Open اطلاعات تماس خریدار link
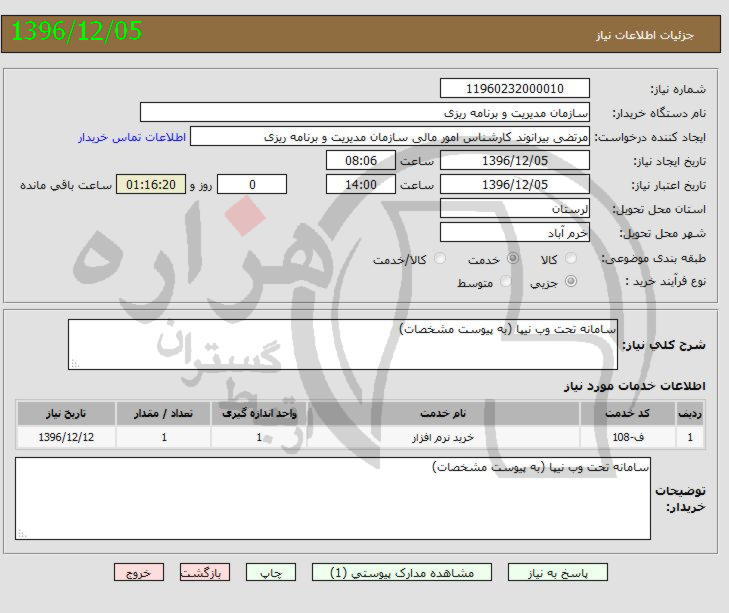Image resolution: width=729 pixels, height=613 pixels. [128, 137]
